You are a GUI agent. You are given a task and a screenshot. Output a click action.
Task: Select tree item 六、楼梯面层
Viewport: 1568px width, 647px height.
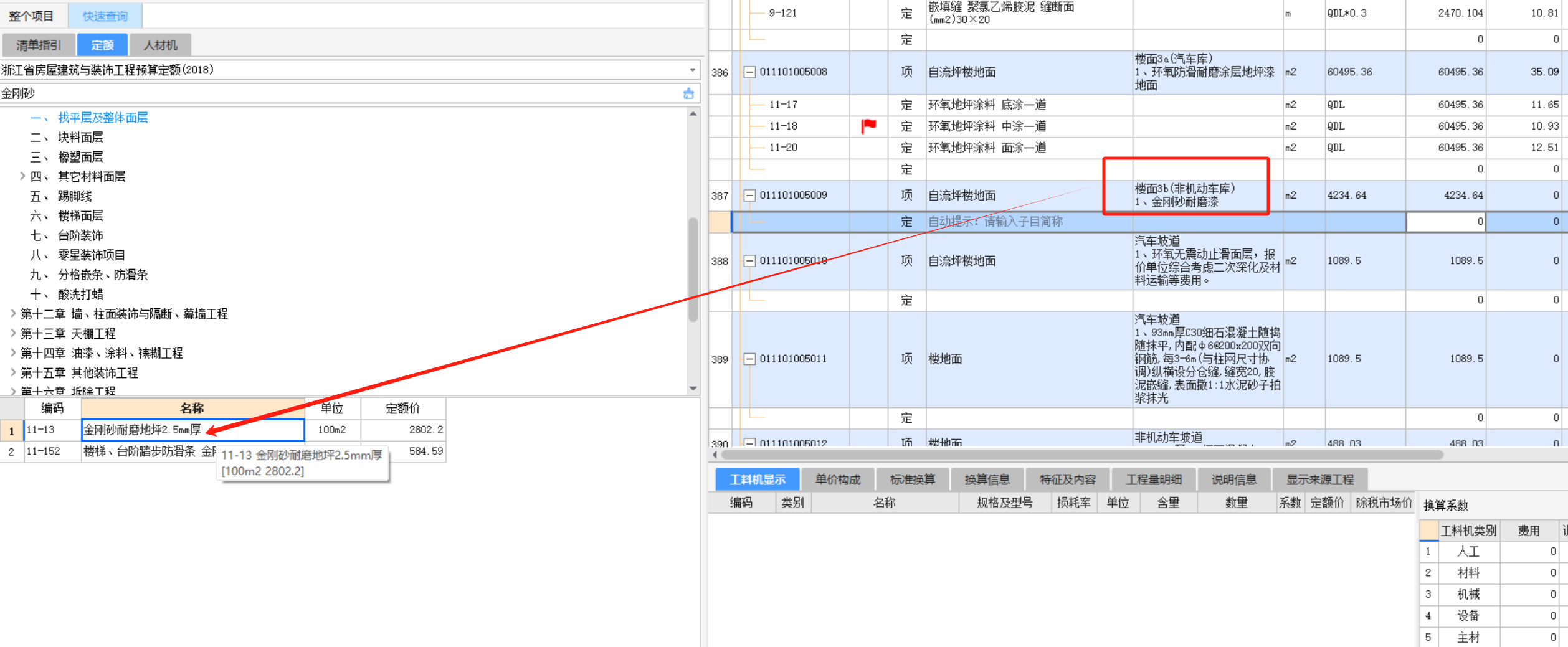pyautogui.click(x=67, y=215)
